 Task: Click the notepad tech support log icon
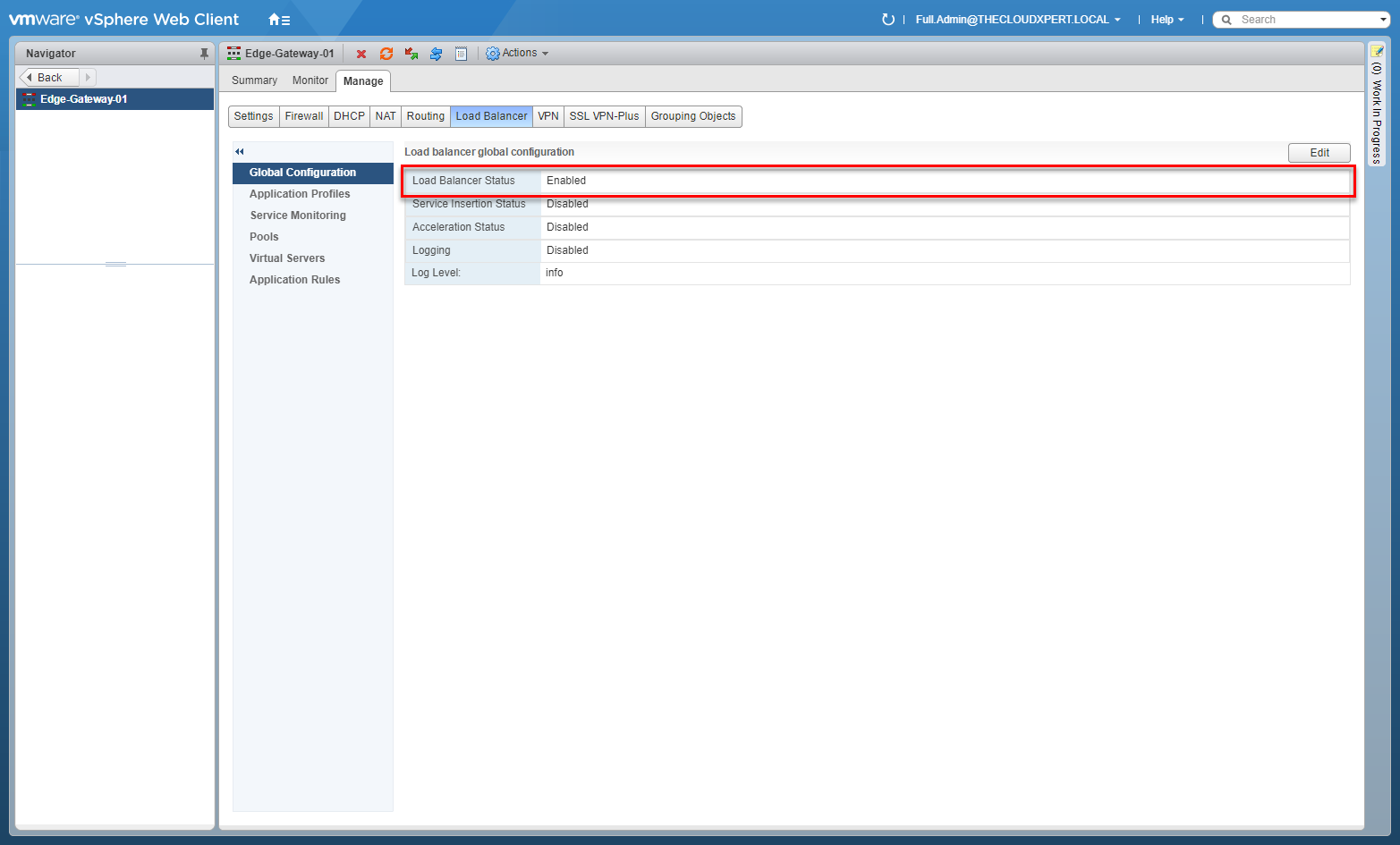(461, 54)
